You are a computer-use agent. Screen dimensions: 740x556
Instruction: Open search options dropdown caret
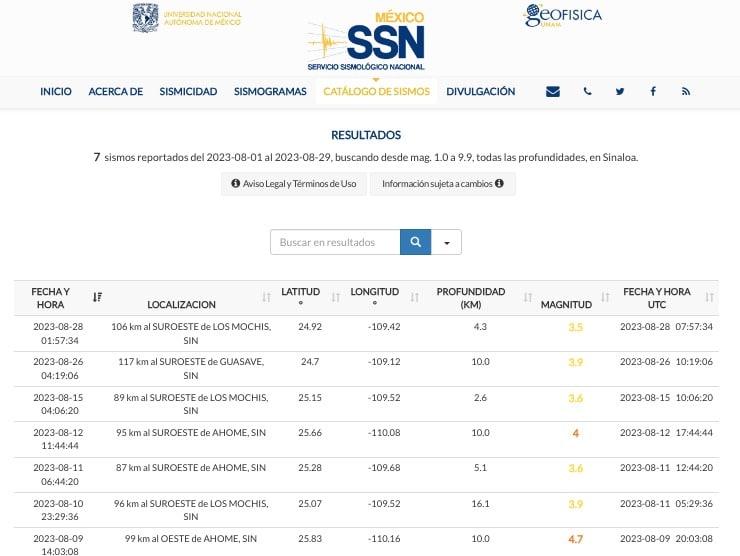(446, 242)
